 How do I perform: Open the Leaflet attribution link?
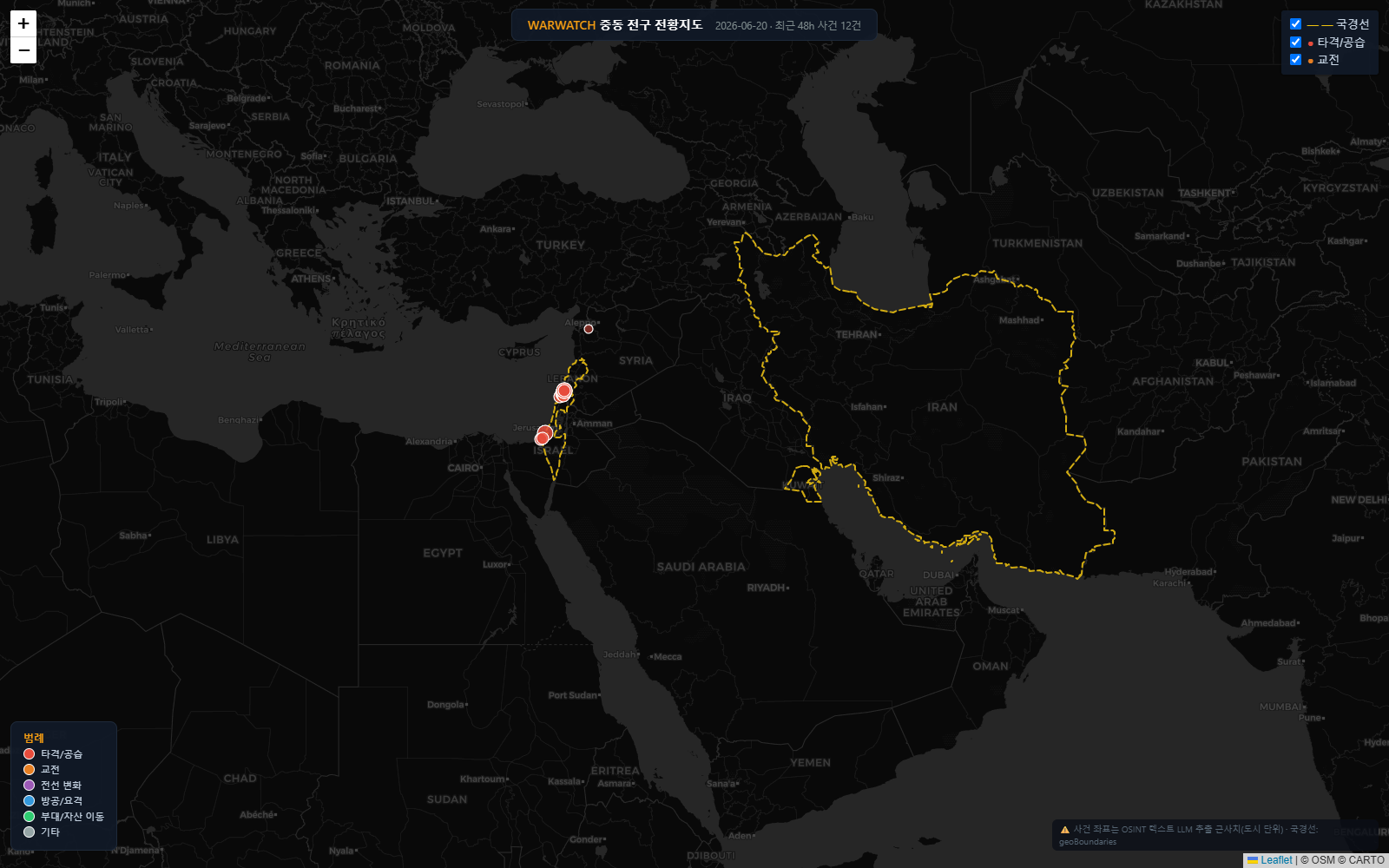click(1276, 860)
